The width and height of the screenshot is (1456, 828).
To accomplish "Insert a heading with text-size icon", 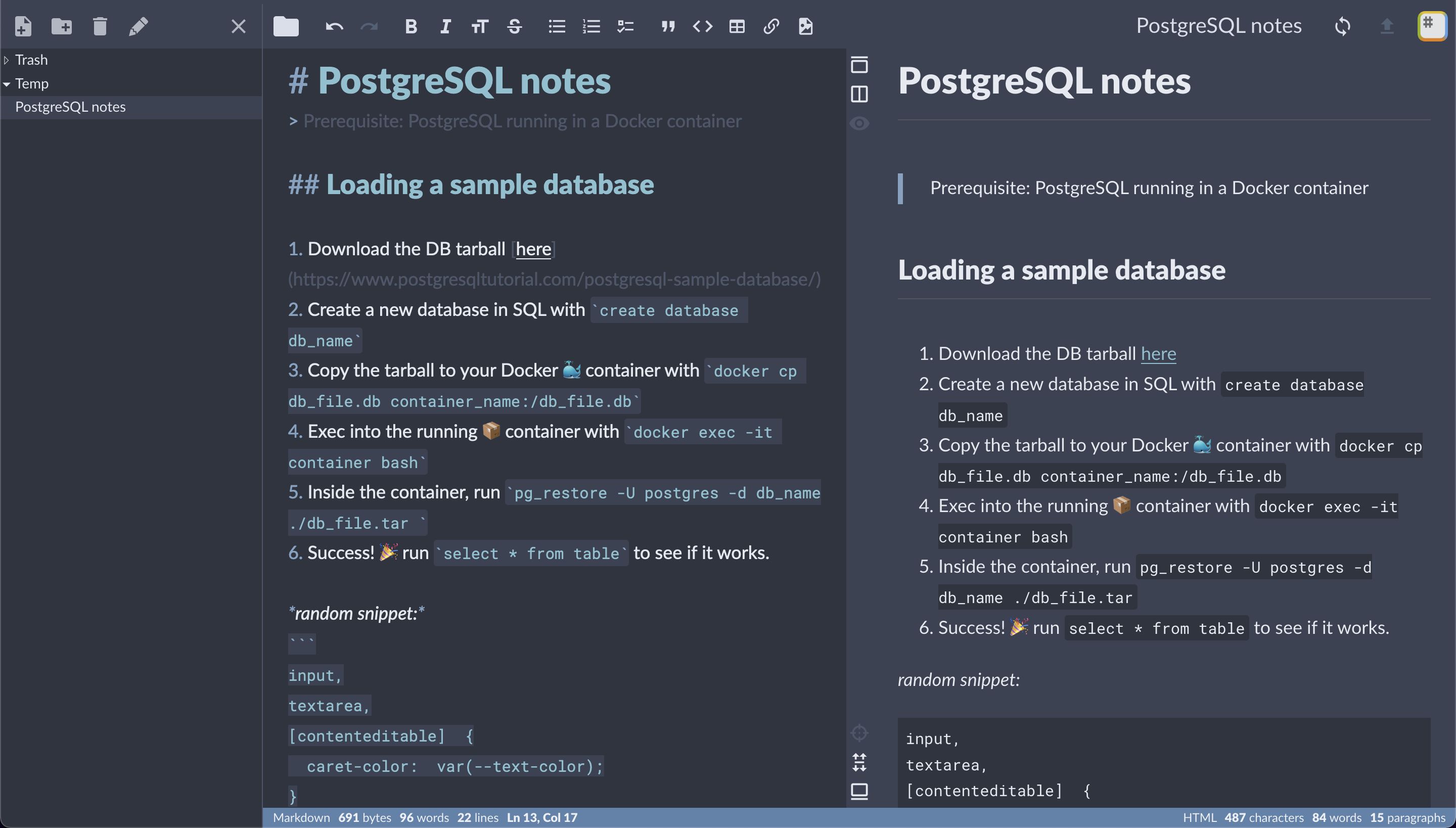I will 479,26.
